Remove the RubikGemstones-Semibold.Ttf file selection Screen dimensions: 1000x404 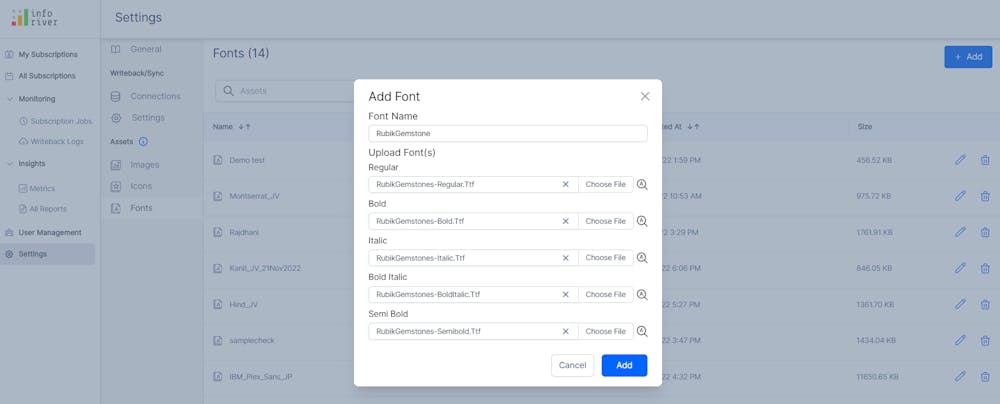pyautogui.click(x=565, y=331)
